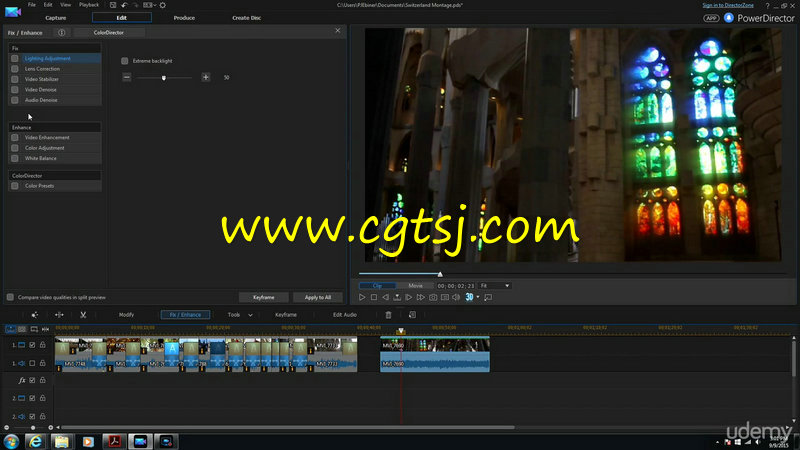Click the Modify button
Viewport: 800px width, 450px height.
pyautogui.click(x=126, y=315)
